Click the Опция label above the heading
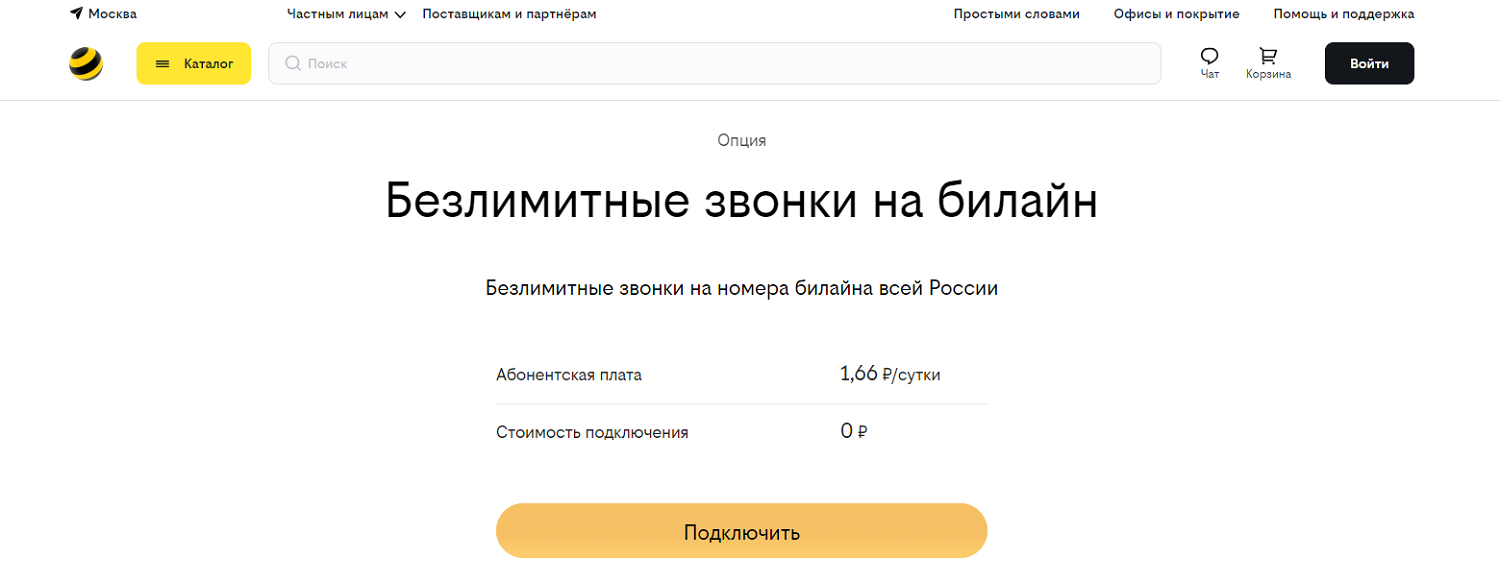The image size is (1500, 582). click(741, 140)
